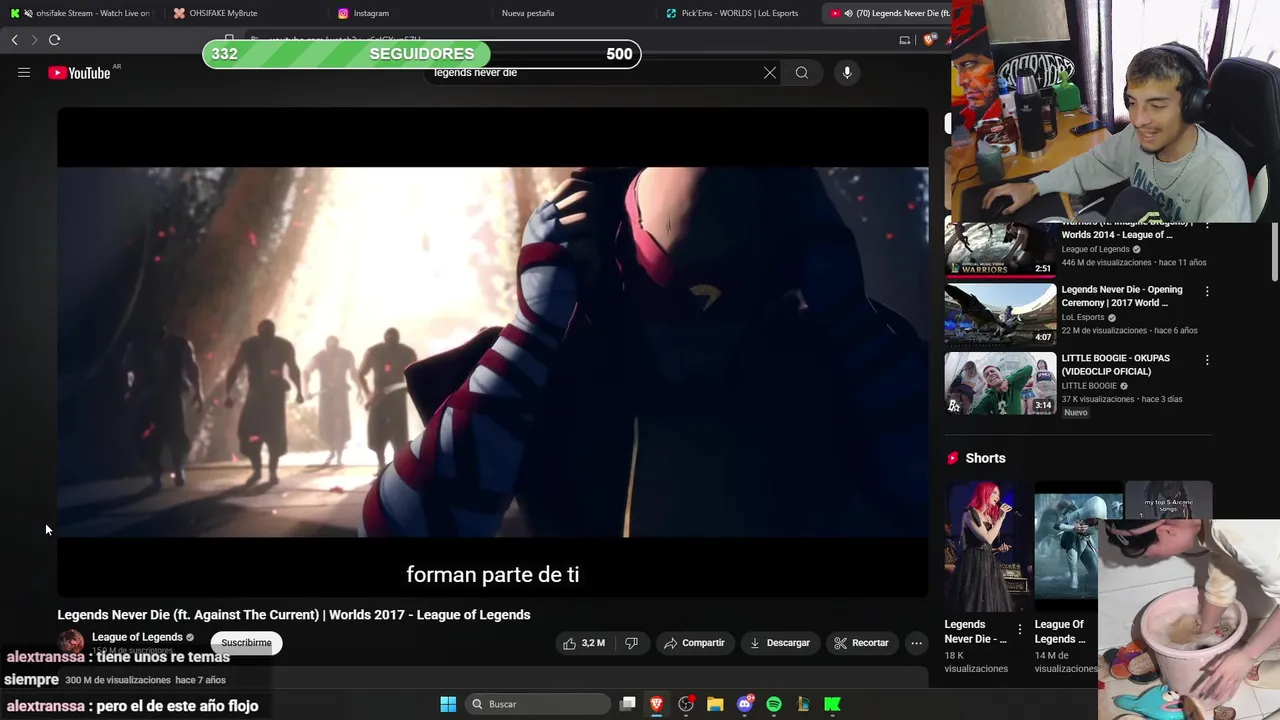The height and width of the screenshot is (720, 1280).
Task: Open Task View on the taskbar
Action: click(628, 704)
